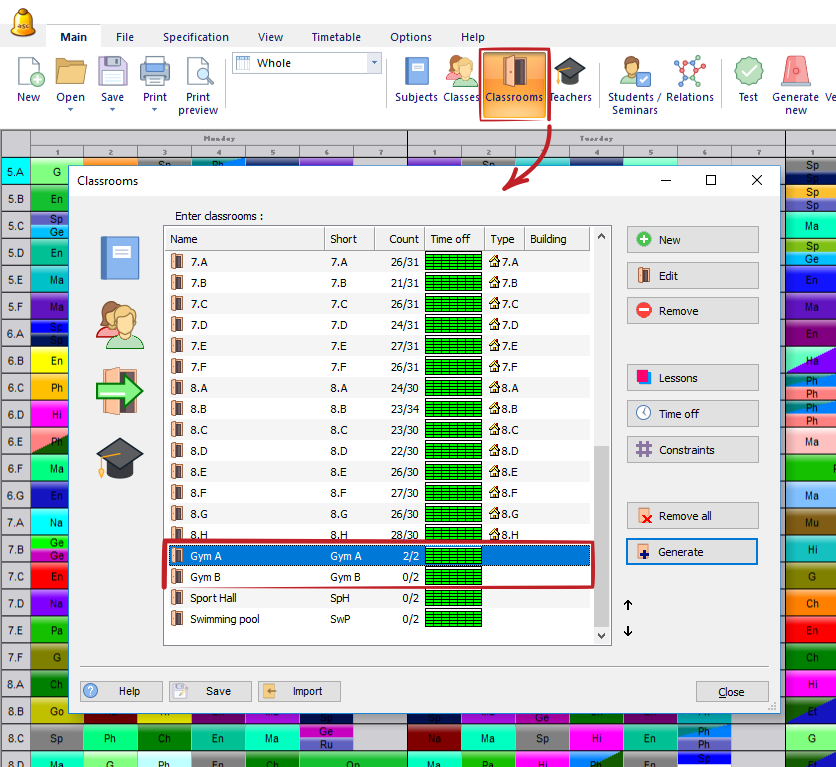The width and height of the screenshot is (836, 767).
Task: Click the Test checkmark icon
Action: [x=748, y=80]
